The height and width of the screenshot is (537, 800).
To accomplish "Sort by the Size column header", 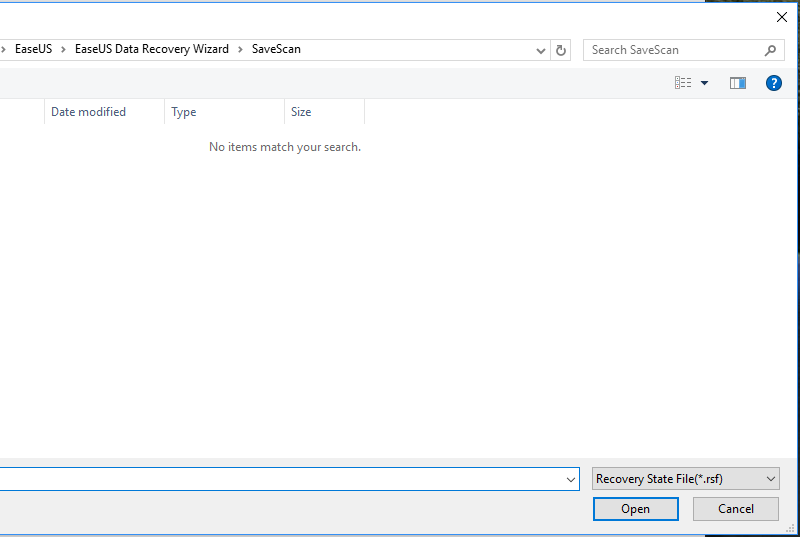I will tap(324, 112).
